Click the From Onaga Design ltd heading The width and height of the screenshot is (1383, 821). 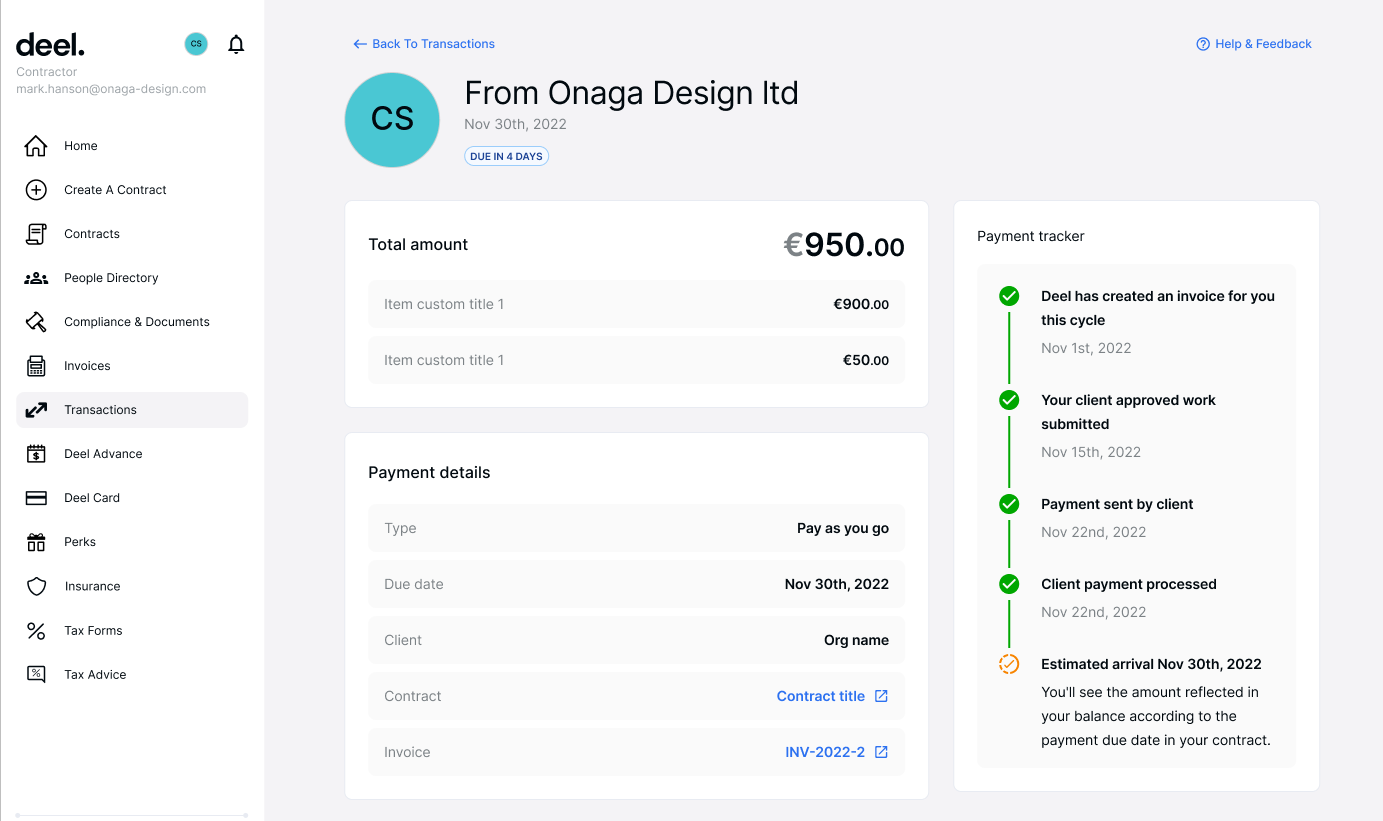(x=632, y=93)
